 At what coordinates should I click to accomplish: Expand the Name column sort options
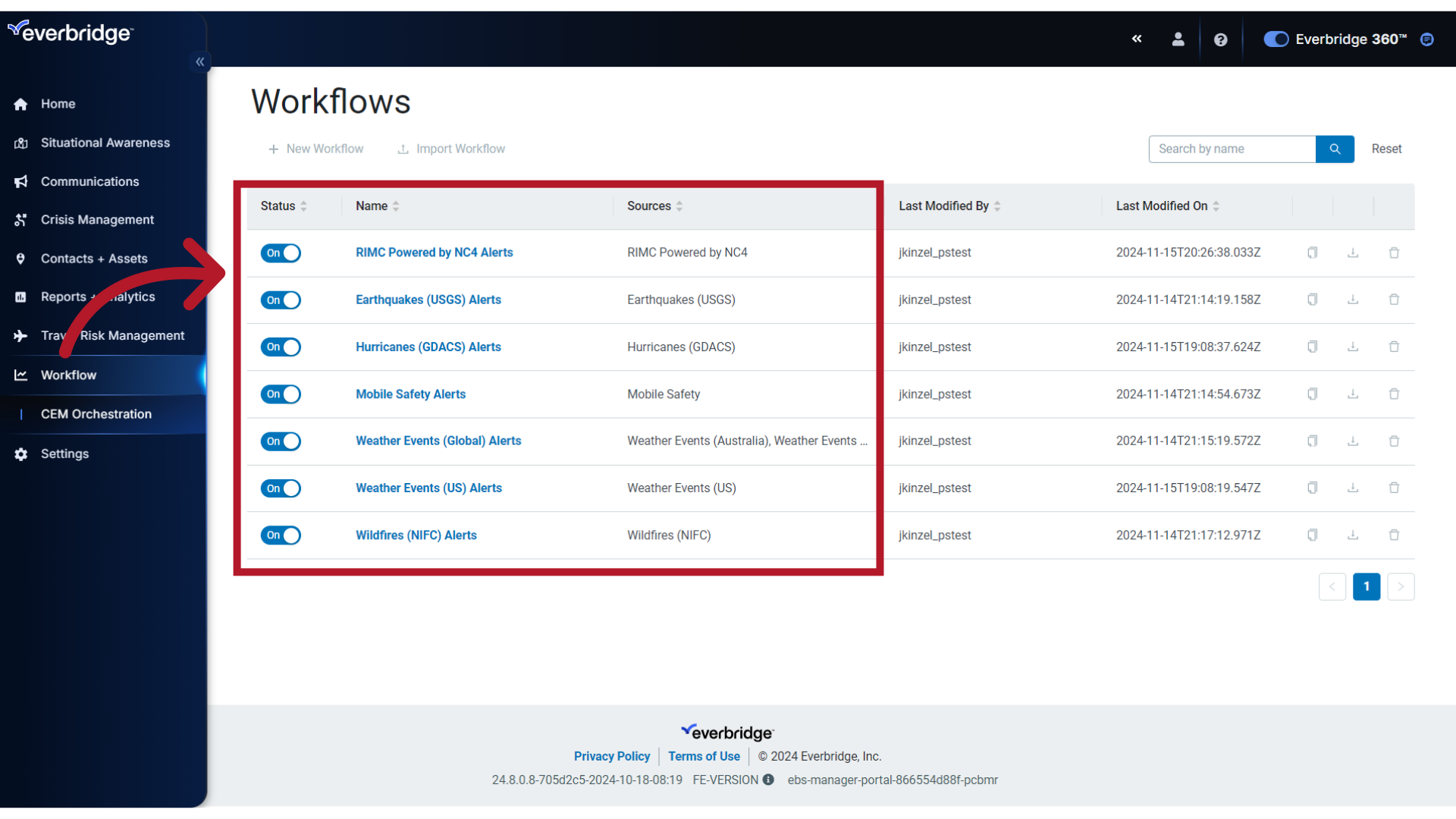coord(395,206)
